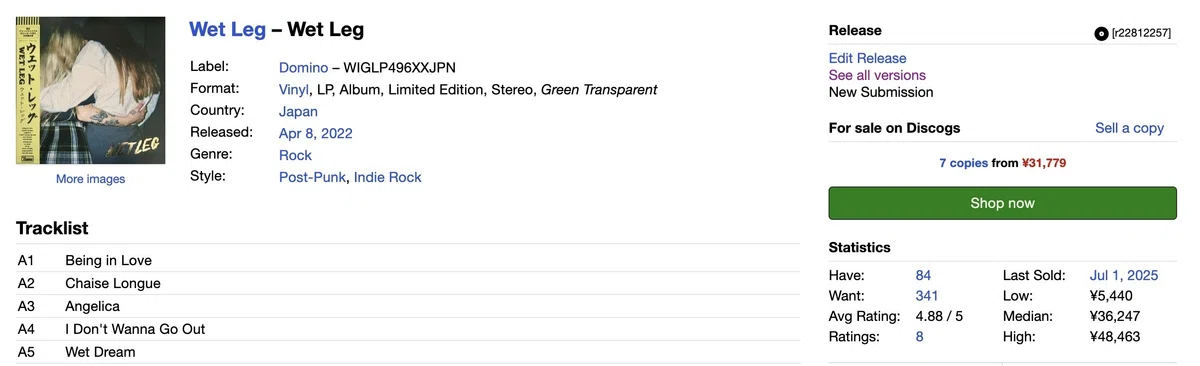Open the 7 copies for sale link

(963, 163)
